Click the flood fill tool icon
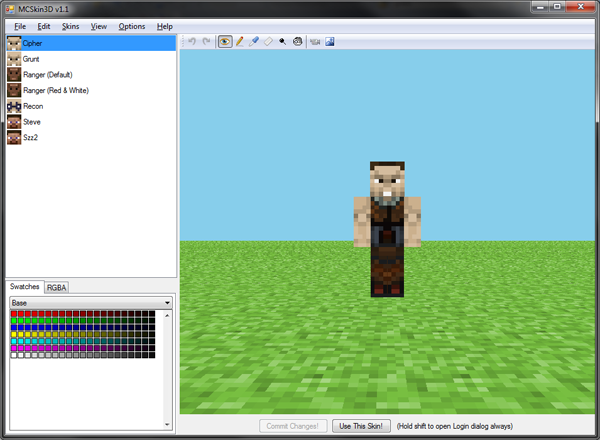600x440 pixels. point(298,42)
